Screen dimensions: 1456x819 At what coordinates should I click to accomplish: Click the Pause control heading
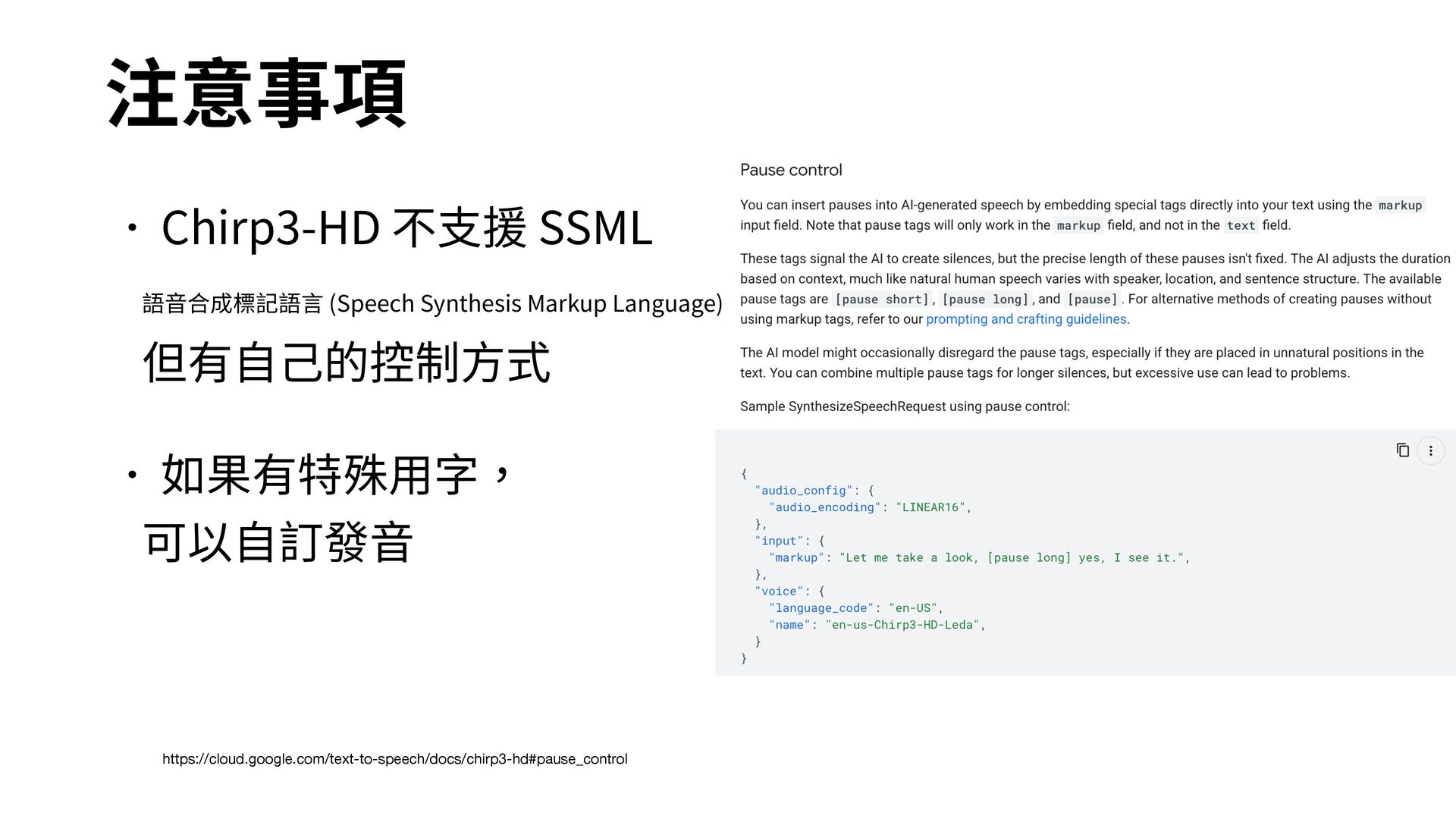pyautogui.click(x=791, y=170)
